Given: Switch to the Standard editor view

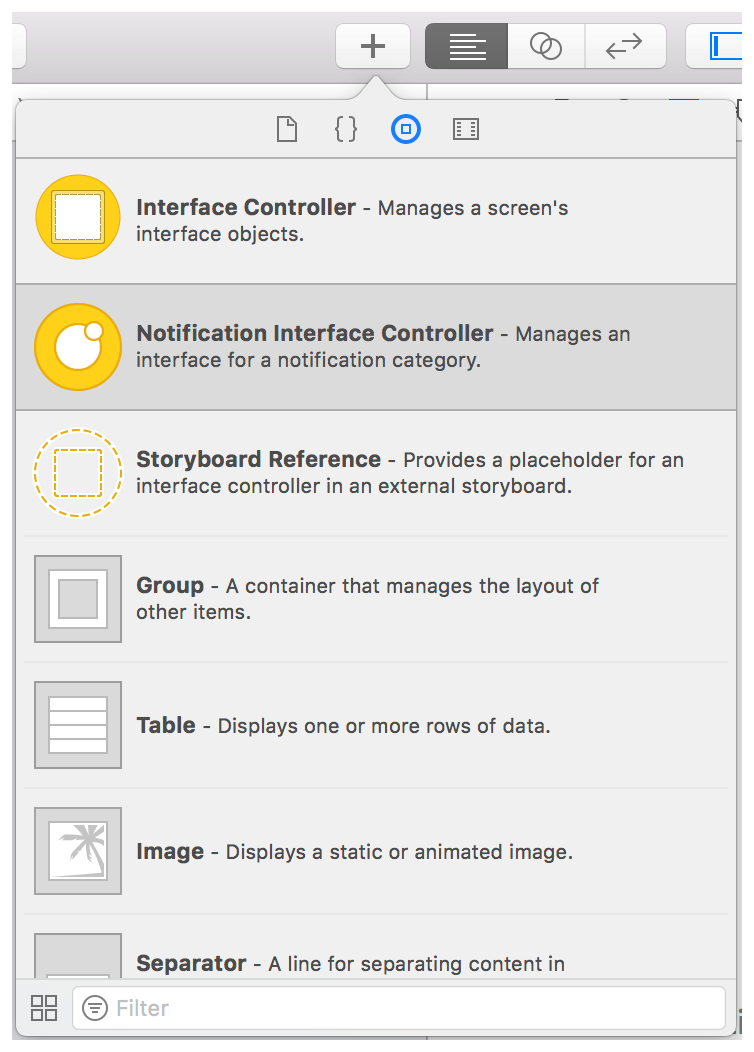Looking at the screenshot, I should [x=467, y=46].
